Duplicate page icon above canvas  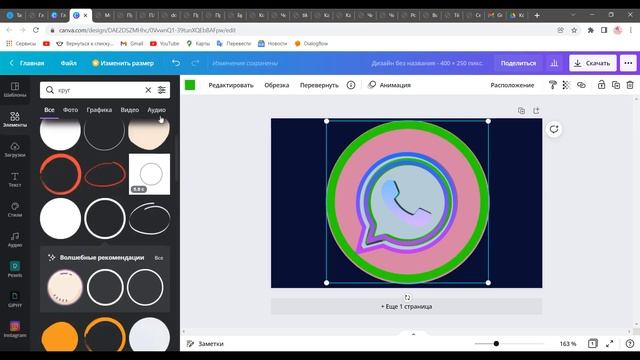point(521,111)
